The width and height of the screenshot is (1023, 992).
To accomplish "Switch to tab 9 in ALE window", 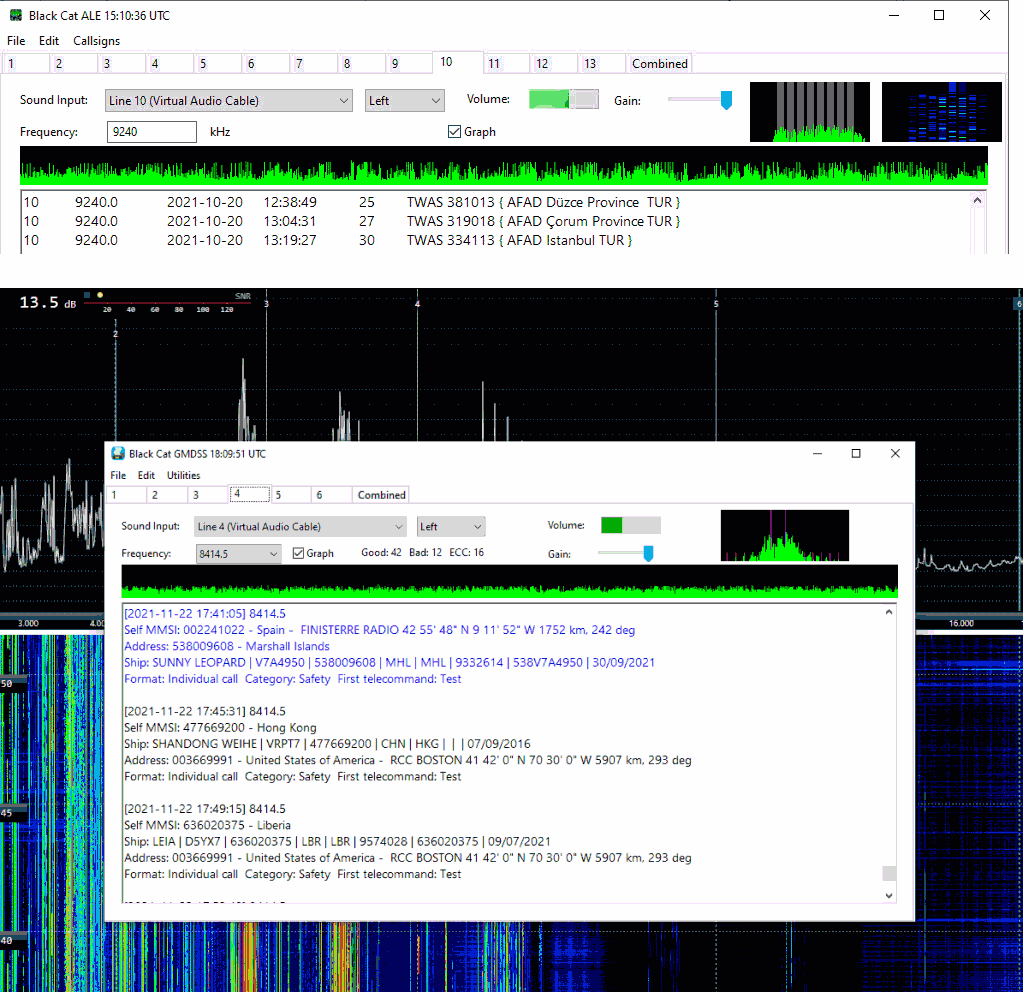I will click(410, 63).
